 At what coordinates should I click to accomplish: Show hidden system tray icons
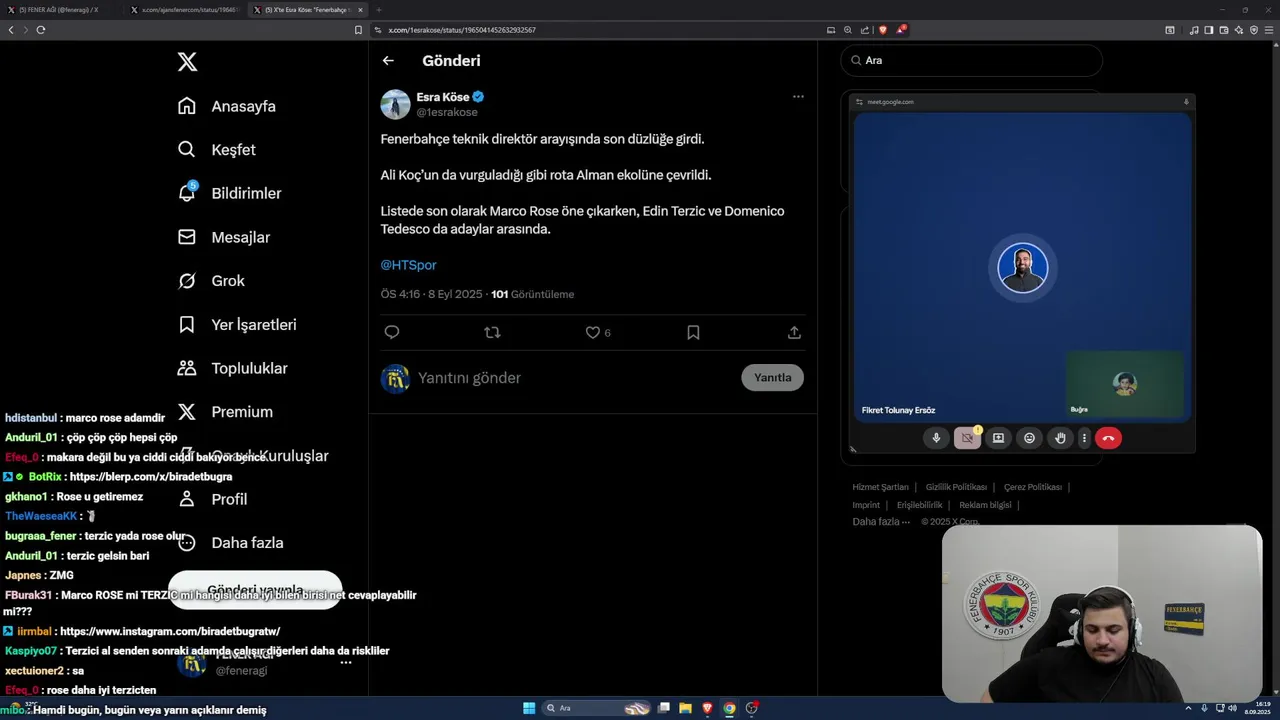click(x=1189, y=708)
